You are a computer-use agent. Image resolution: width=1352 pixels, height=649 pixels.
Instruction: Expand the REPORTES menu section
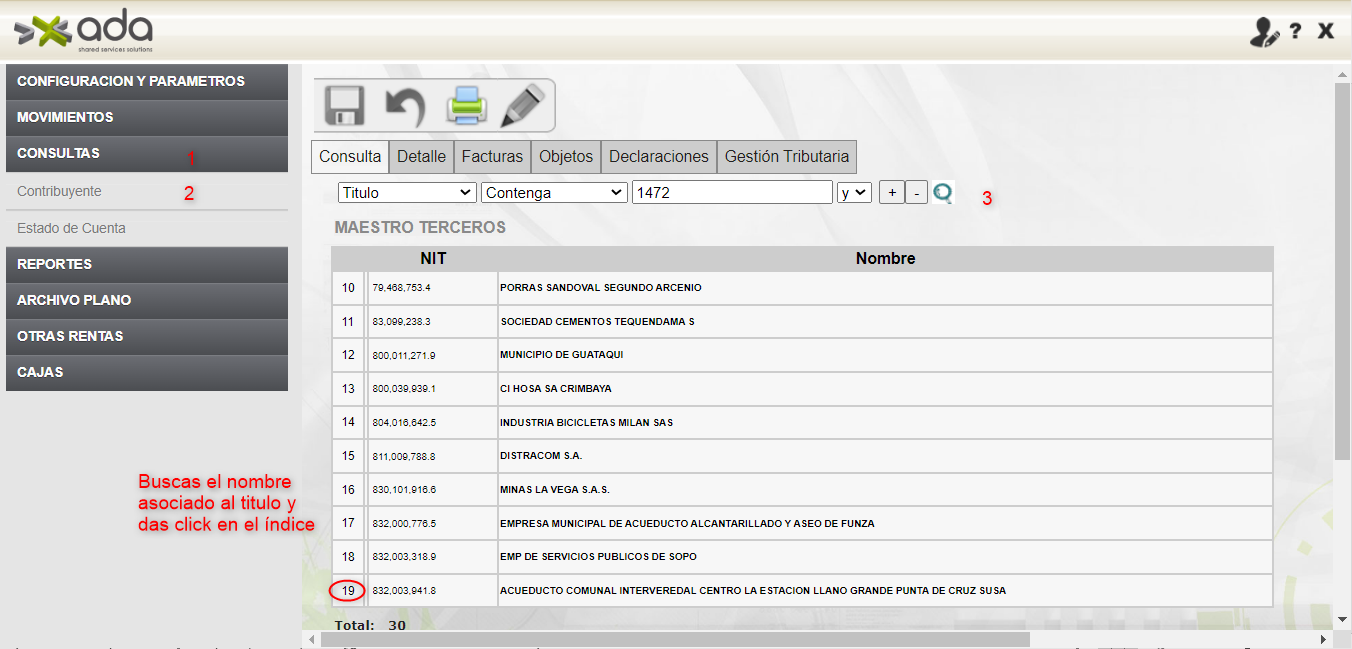147,264
